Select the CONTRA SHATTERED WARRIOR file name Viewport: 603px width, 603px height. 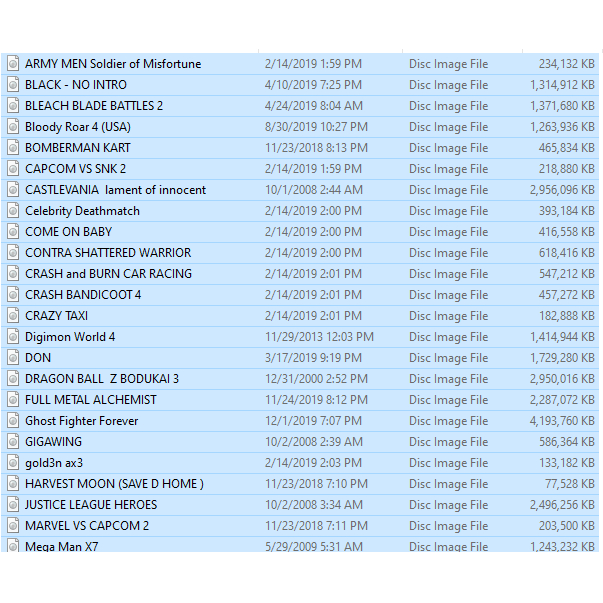tap(108, 253)
